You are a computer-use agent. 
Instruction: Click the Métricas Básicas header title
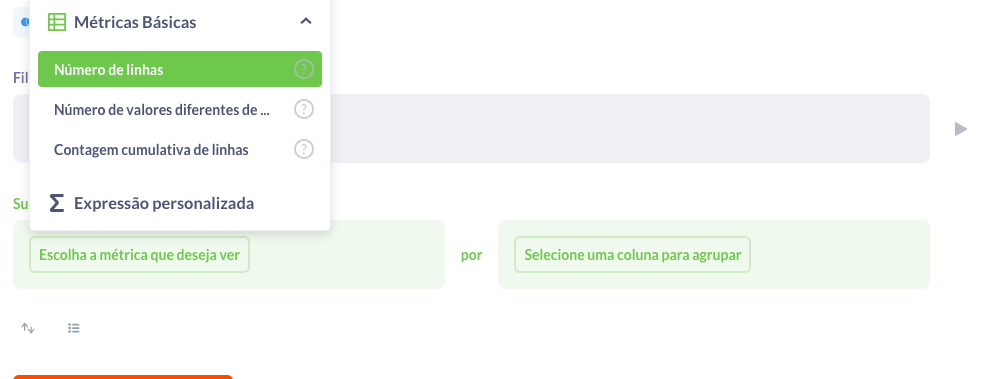tap(135, 22)
